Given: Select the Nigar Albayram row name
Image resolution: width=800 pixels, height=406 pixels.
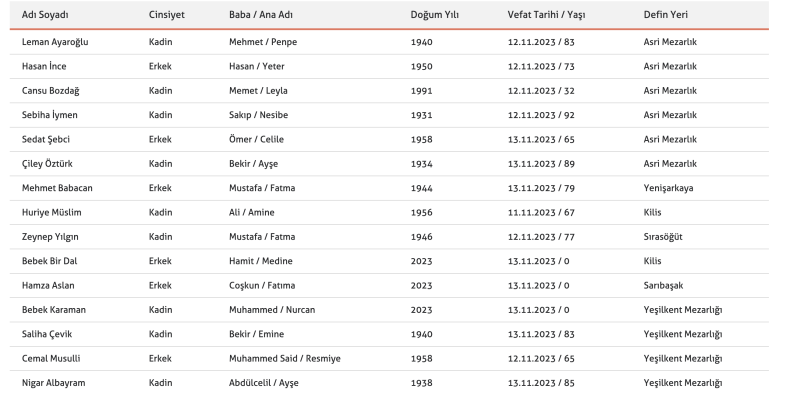Looking at the screenshot, I should pyautogui.click(x=54, y=383).
